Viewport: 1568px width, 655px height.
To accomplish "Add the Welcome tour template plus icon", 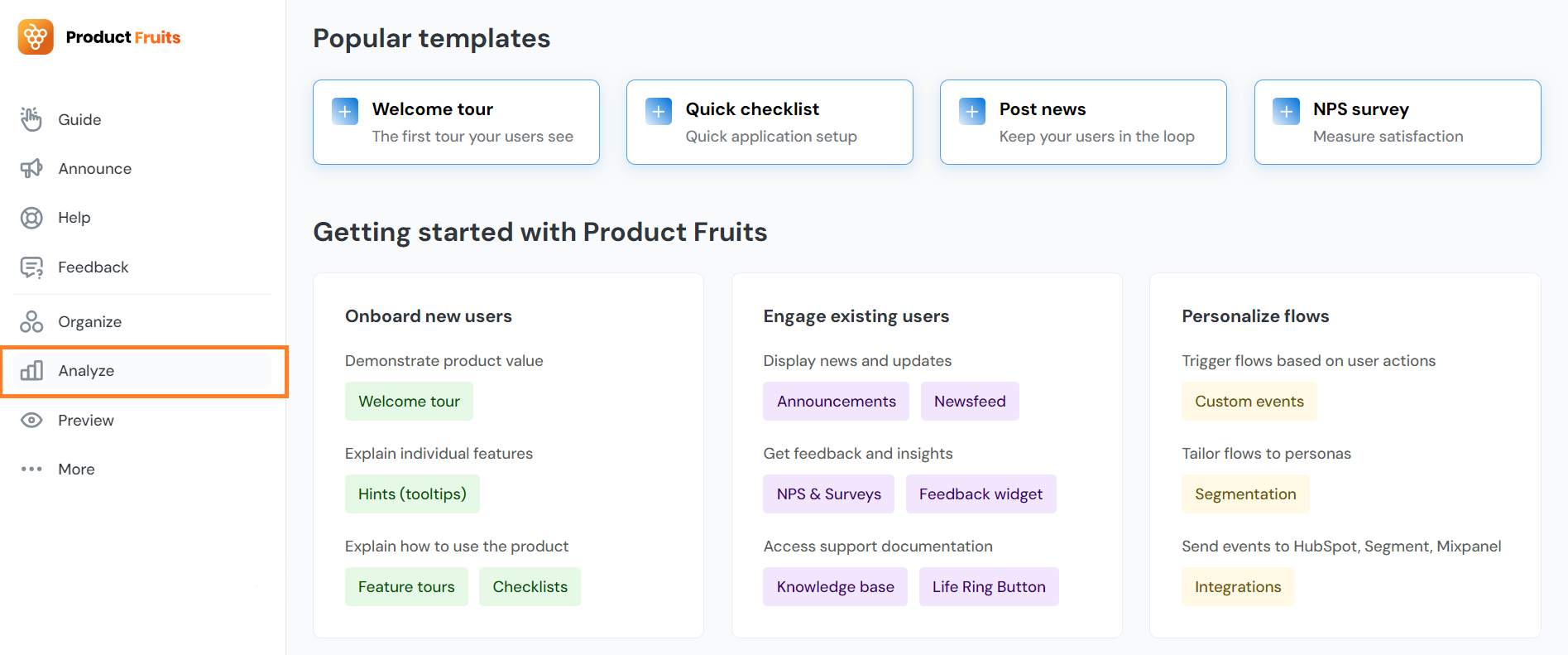I will (x=345, y=111).
